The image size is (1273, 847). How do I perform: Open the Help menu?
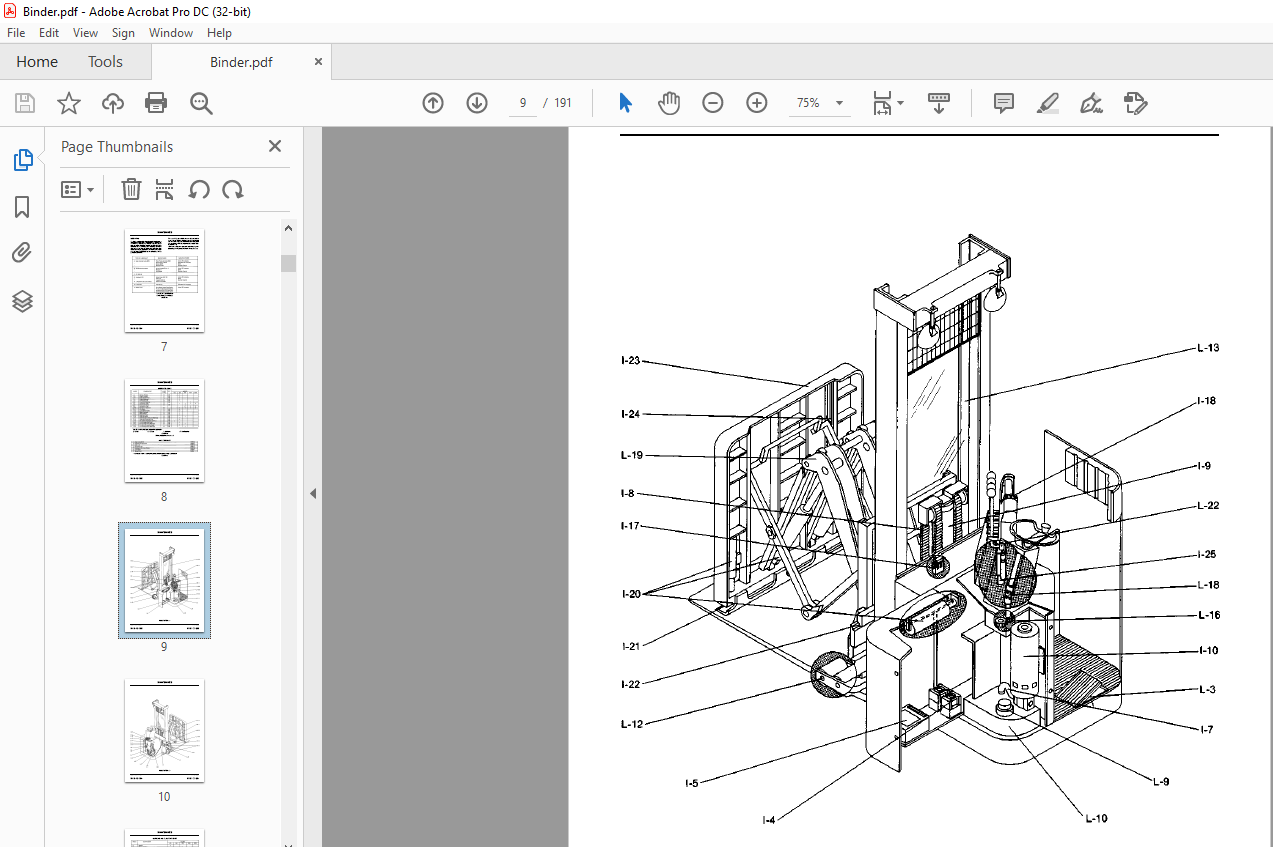tap(219, 33)
